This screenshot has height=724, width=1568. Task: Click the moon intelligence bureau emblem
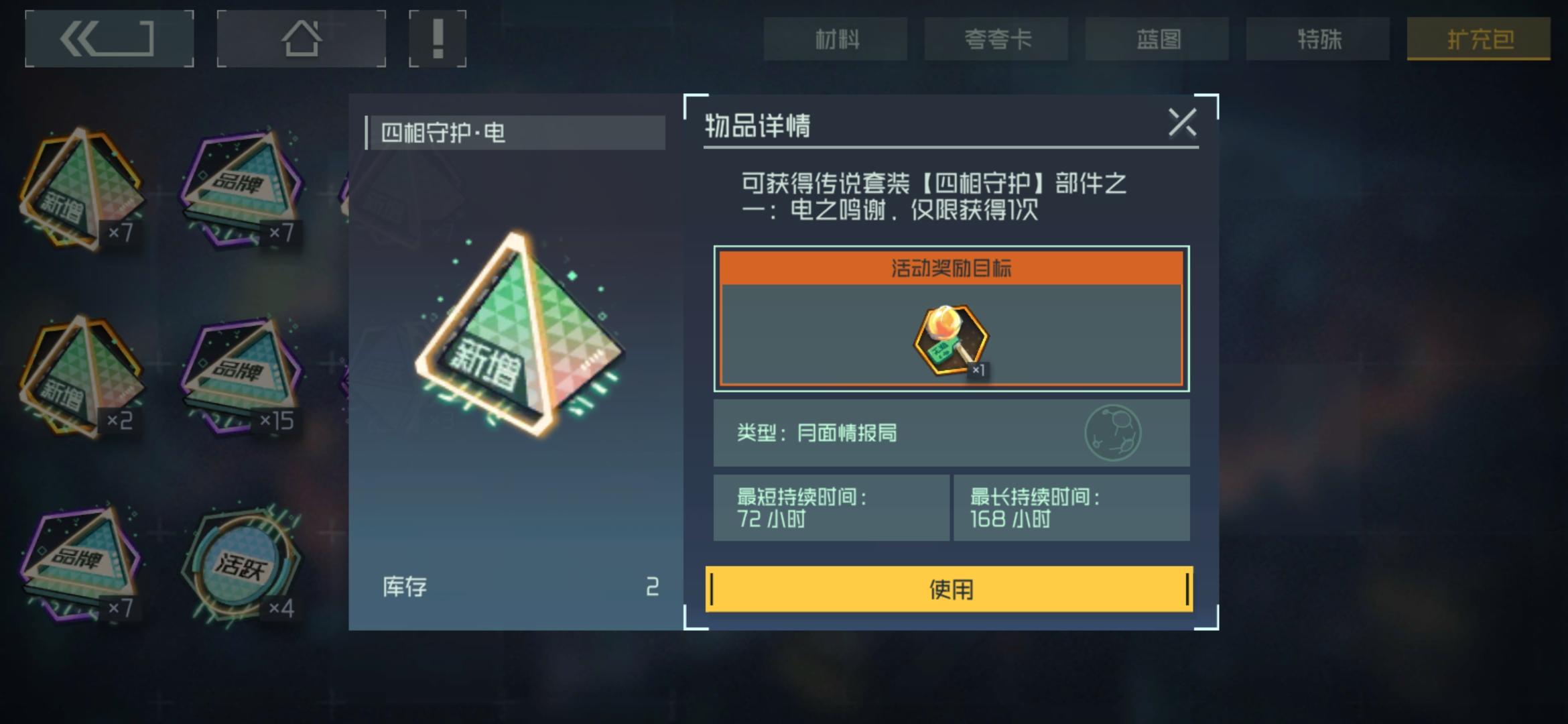(1112, 432)
